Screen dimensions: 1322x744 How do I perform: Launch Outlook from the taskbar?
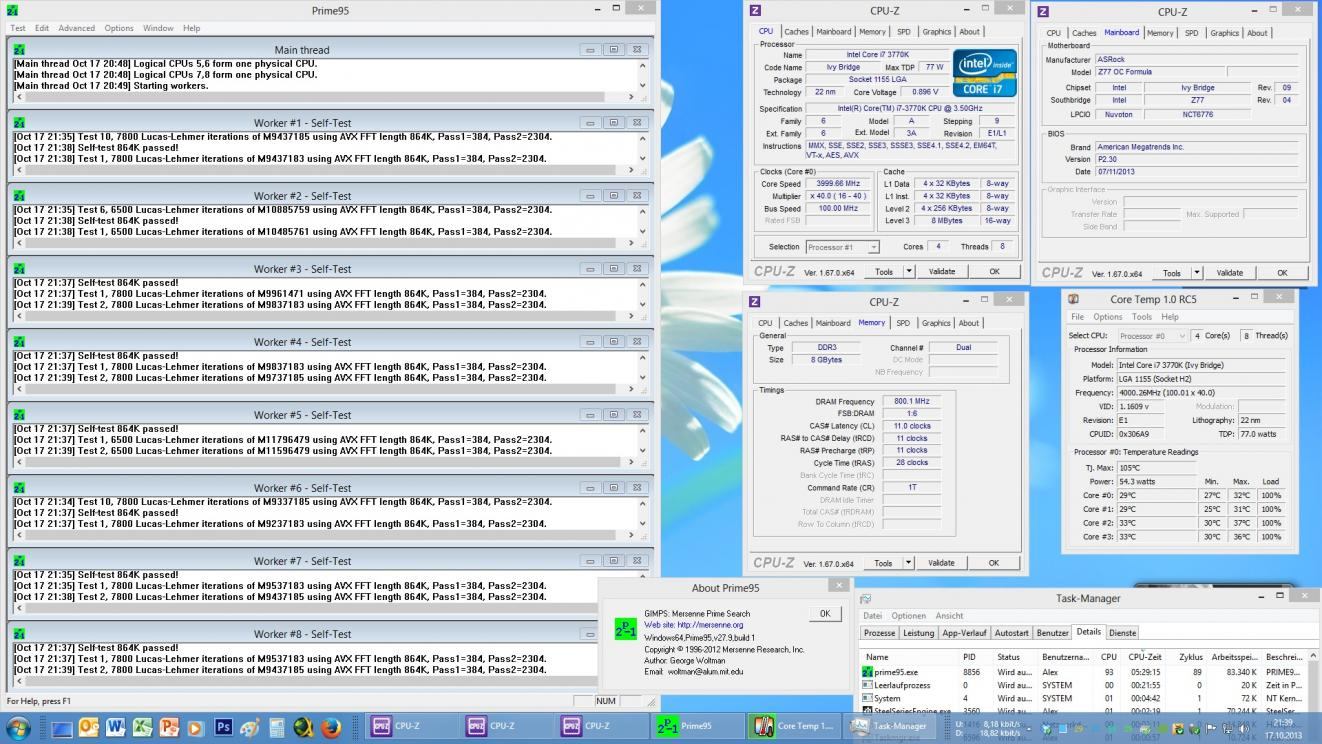click(88, 727)
